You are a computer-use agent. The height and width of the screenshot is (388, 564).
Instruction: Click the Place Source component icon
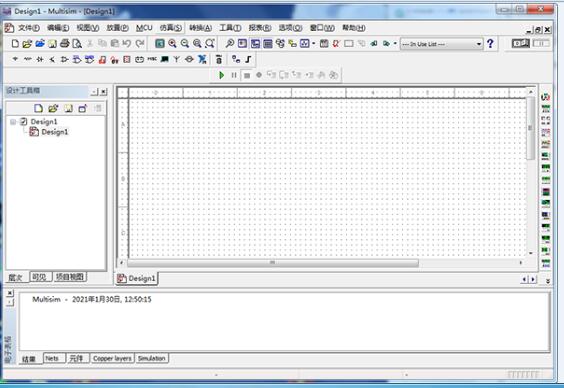pos(15,59)
